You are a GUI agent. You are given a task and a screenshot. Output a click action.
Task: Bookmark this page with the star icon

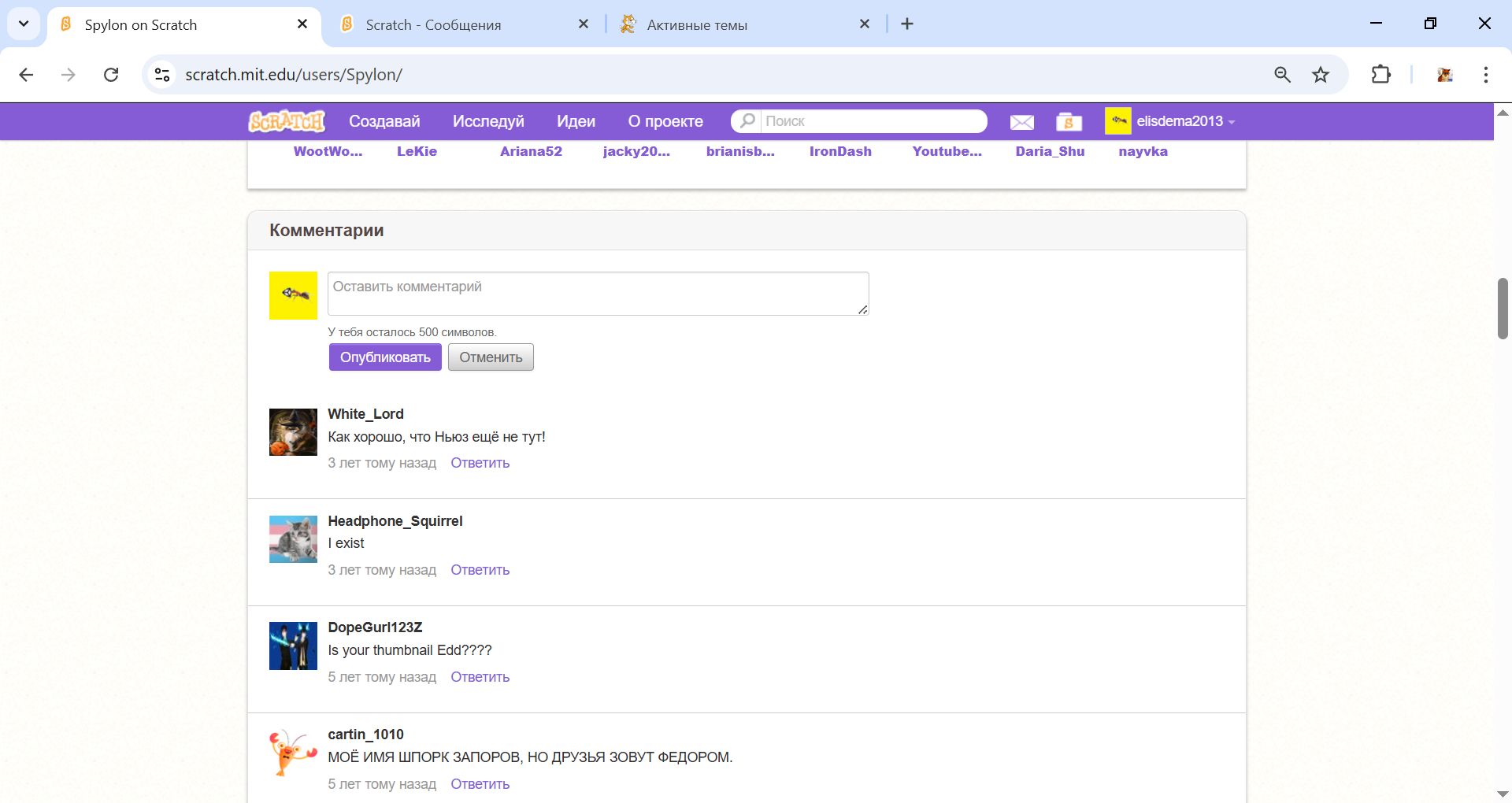pos(1321,75)
